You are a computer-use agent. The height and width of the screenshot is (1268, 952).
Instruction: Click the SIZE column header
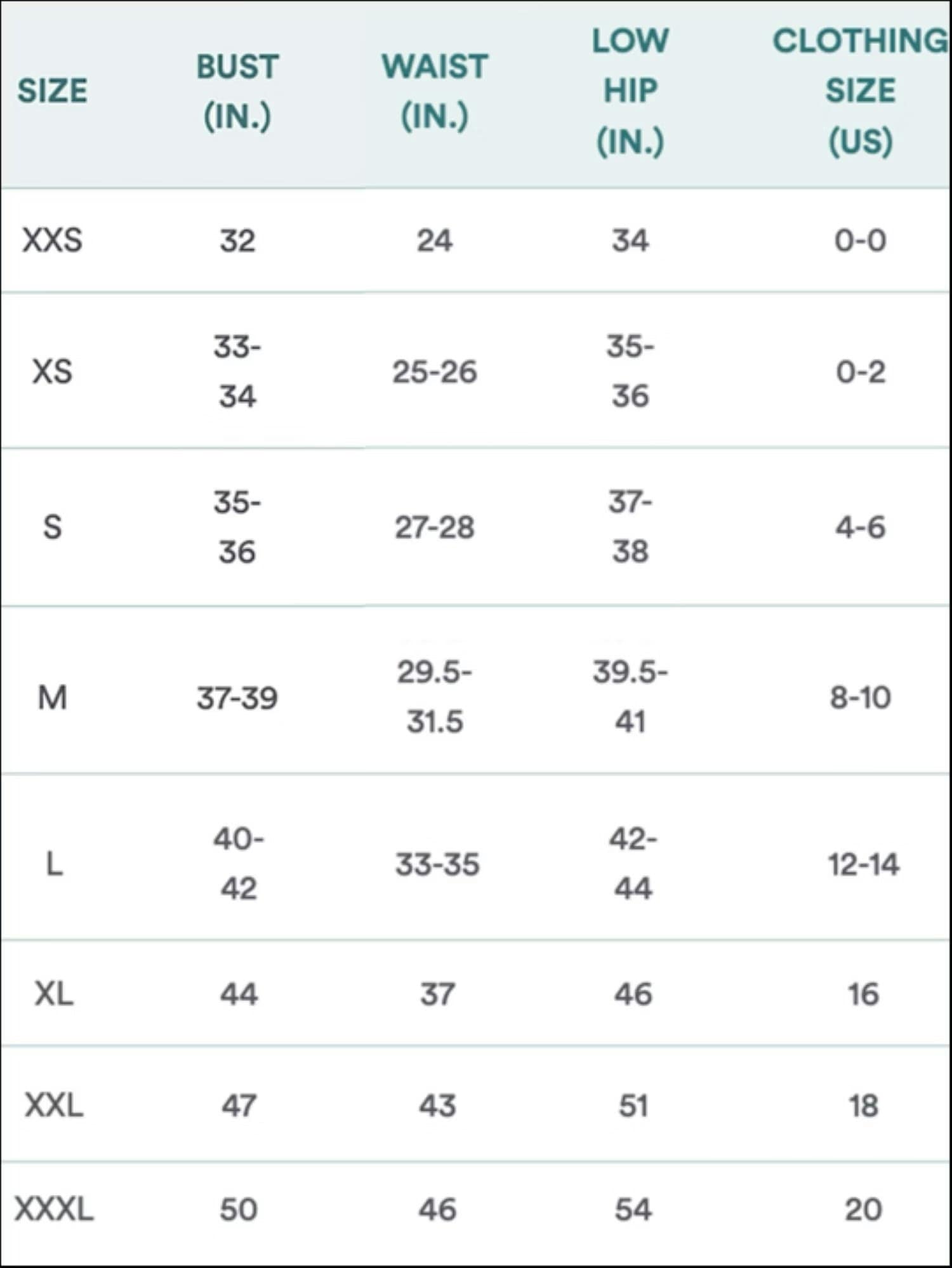[52, 91]
